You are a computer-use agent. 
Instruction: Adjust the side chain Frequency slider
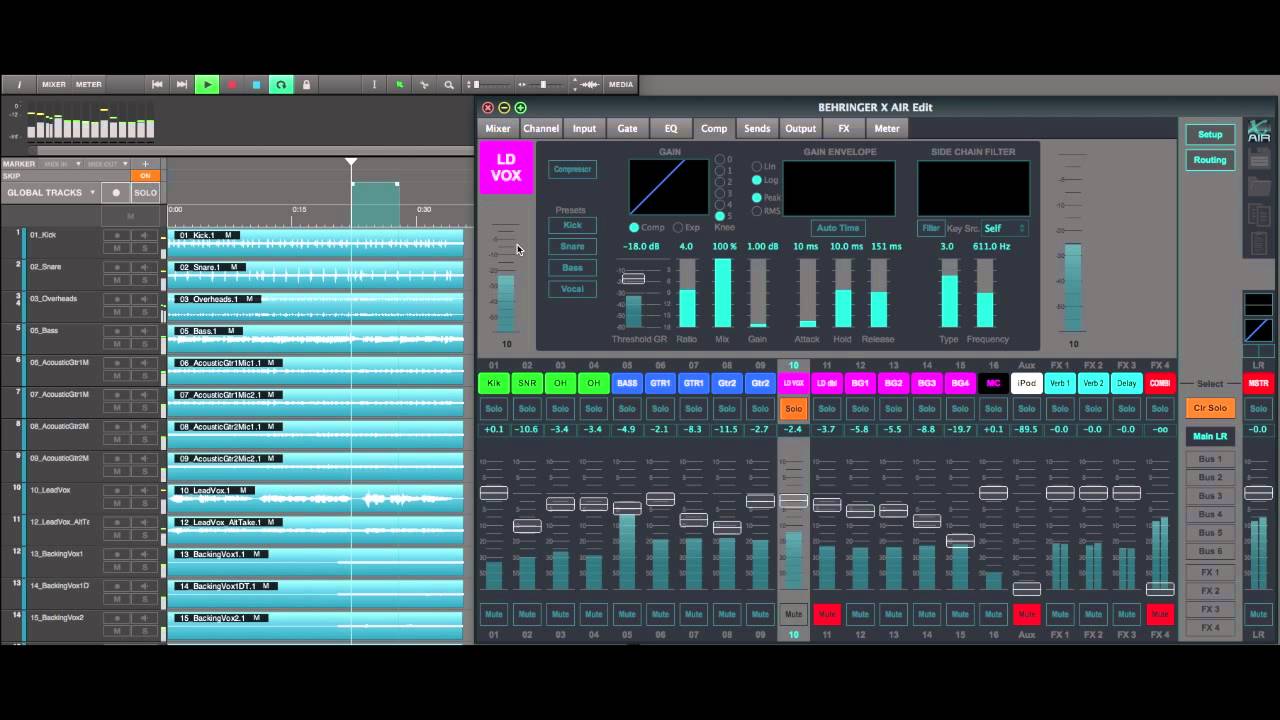(x=985, y=293)
